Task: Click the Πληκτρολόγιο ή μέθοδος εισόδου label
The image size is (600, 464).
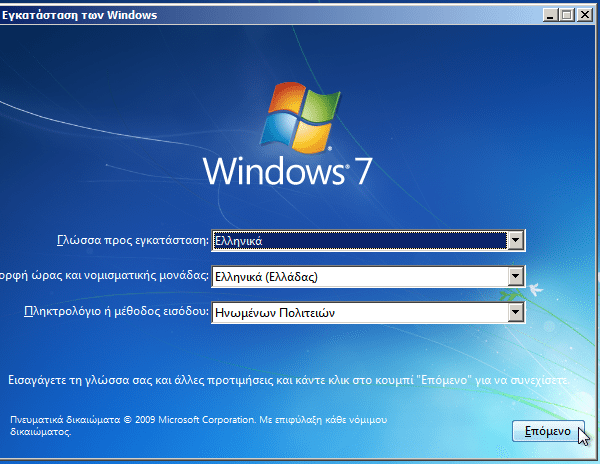Action: click(116, 311)
